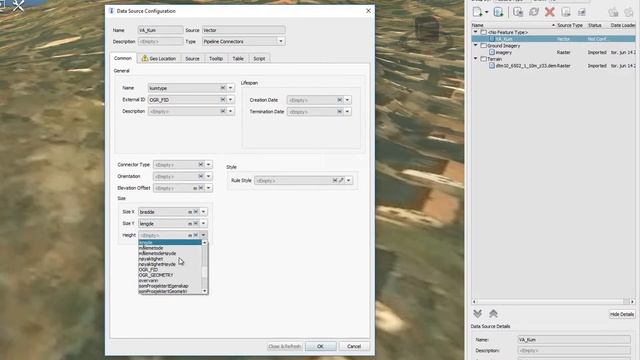Clear the Elevation Offset field
Viewport: 640px width, 360px height.
(201, 188)
